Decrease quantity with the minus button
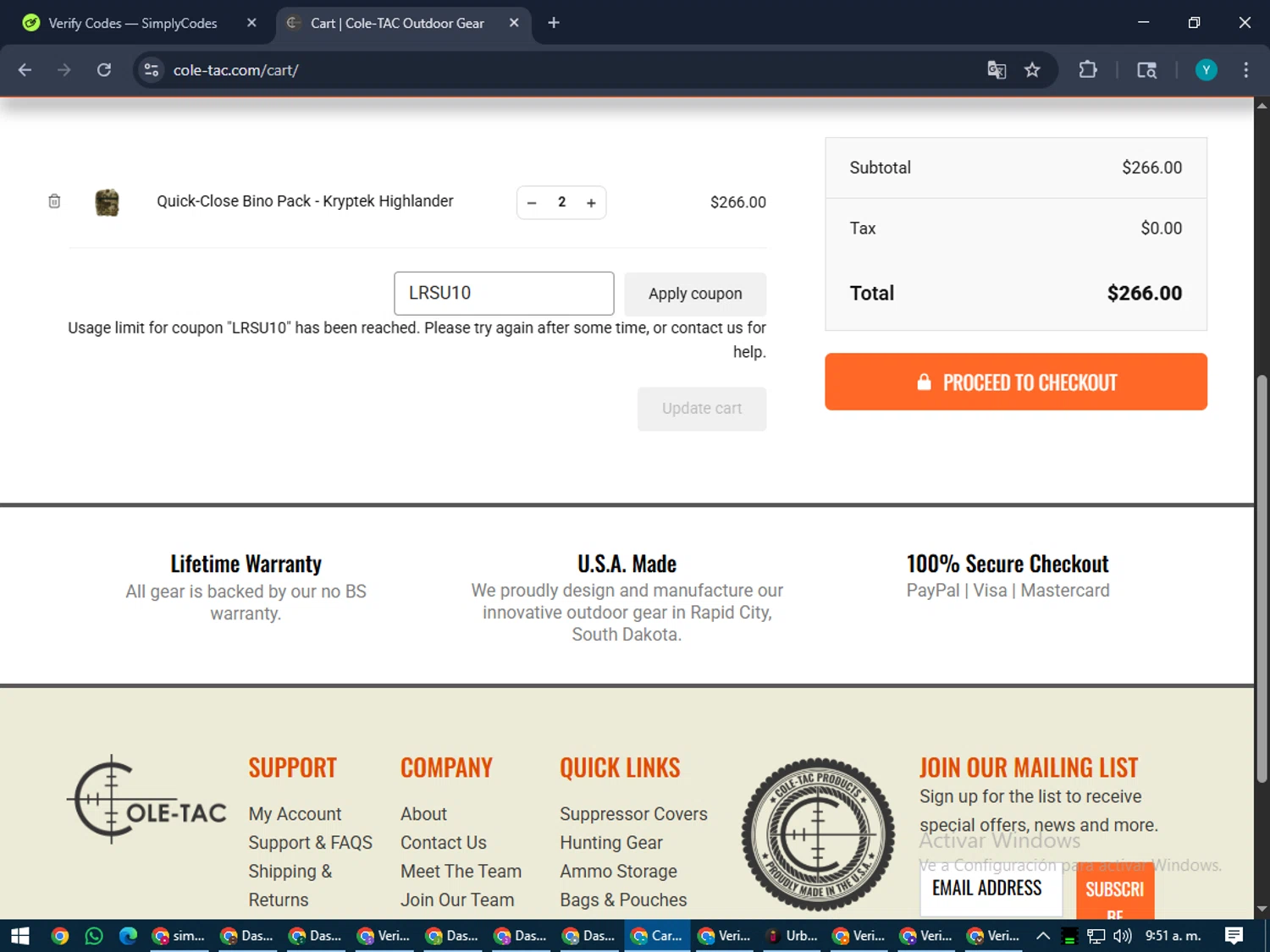This screenshot has height=952, width=1270. pos(532,203)
